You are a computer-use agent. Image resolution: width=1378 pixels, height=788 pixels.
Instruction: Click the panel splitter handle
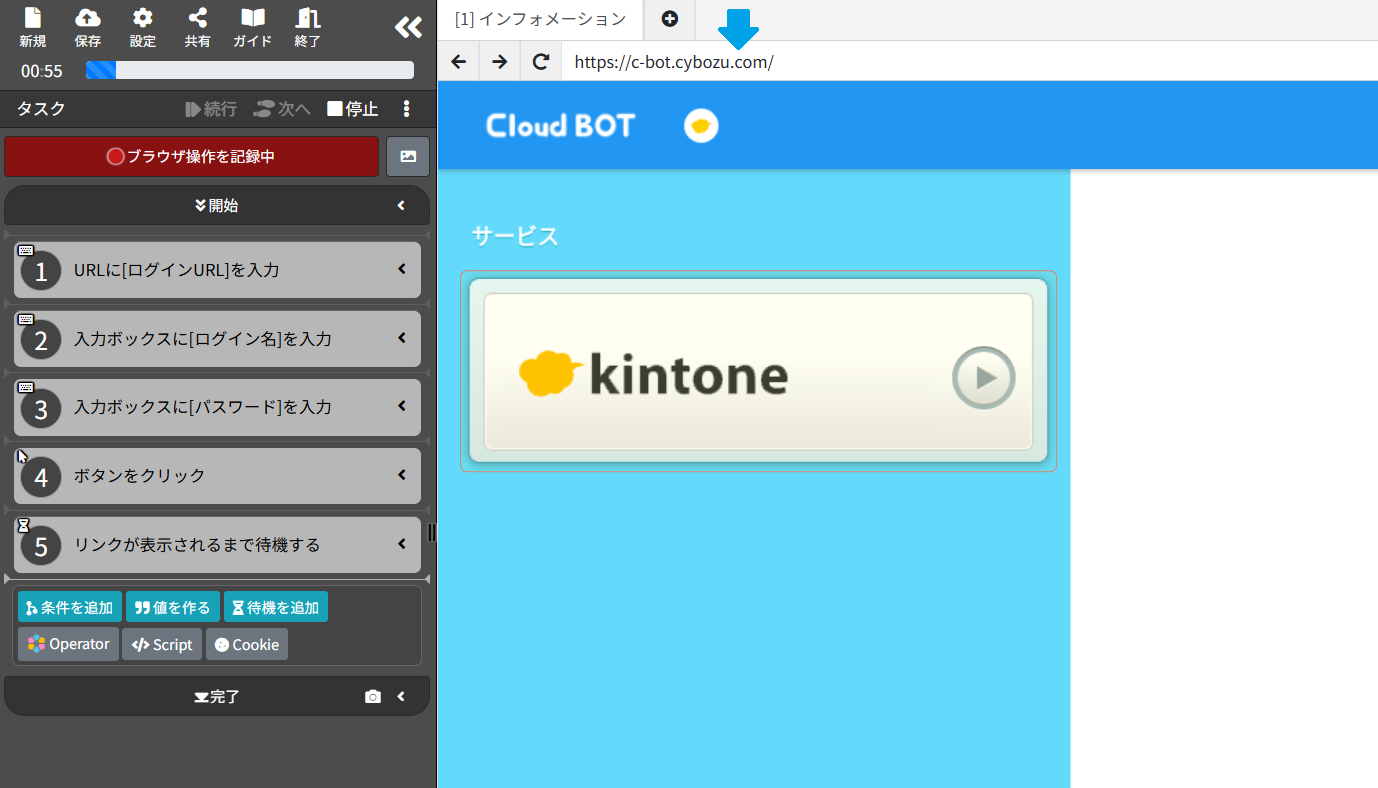(x=432, y=532)
